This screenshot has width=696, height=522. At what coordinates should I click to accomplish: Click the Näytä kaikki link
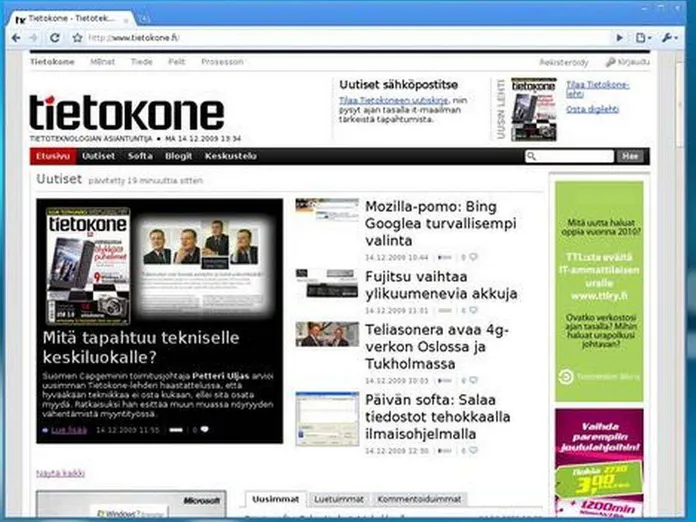[60, 473]
